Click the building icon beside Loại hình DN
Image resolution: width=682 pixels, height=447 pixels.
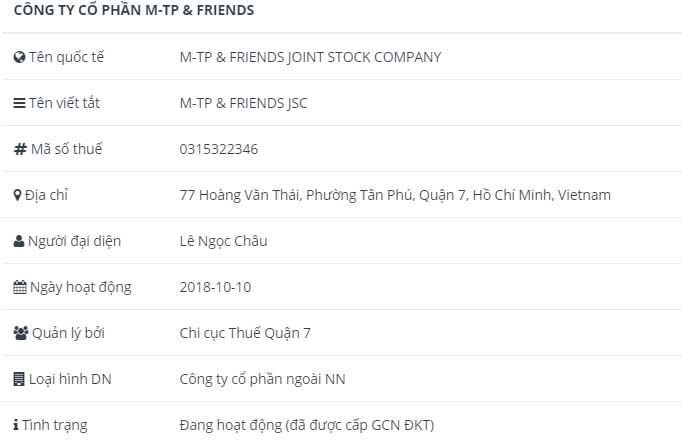coord(19,379)
